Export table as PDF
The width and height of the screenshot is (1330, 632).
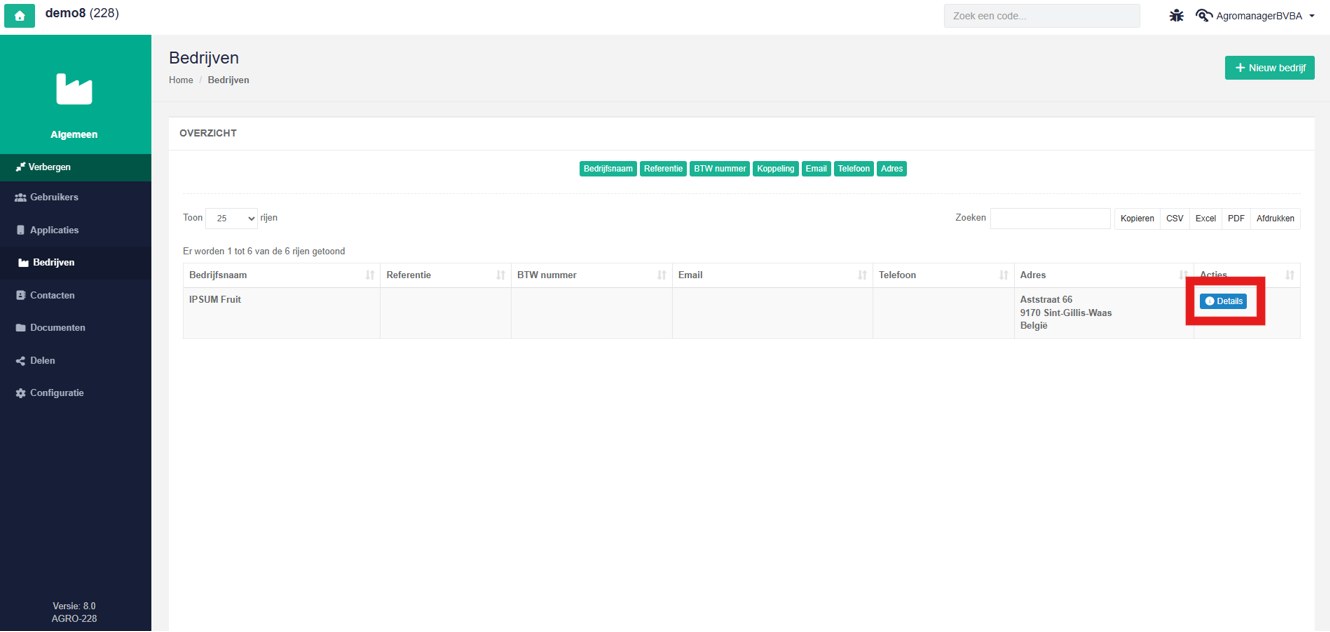point(1236,218)
